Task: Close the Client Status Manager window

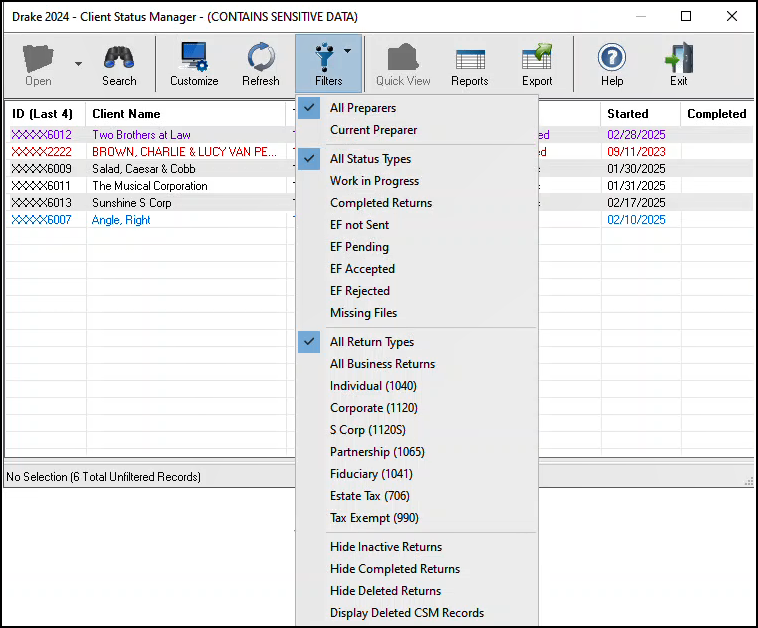Action: [x=732, y=16]
